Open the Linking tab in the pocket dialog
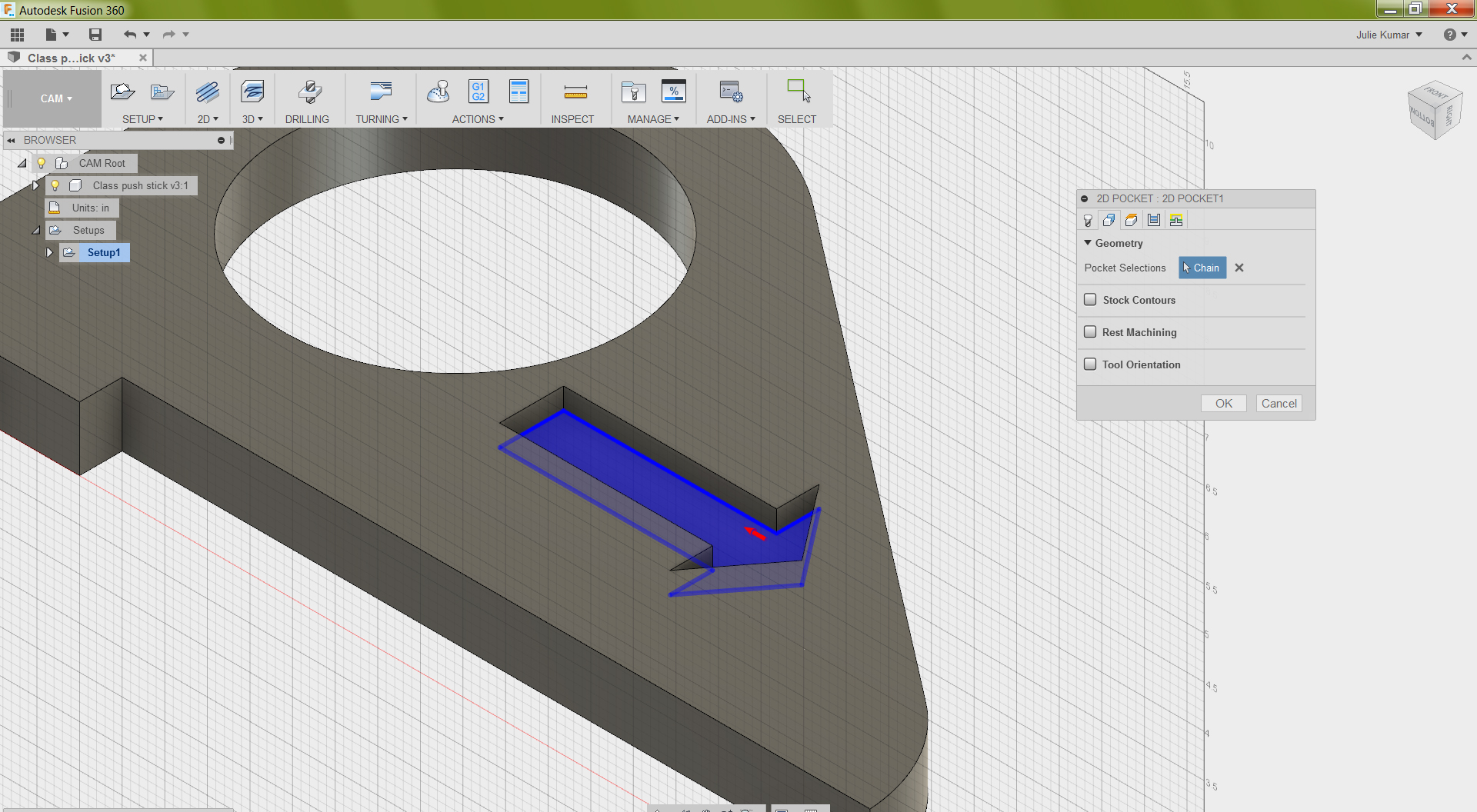This screenshot has height=812, width=1477. [1175, 220]
